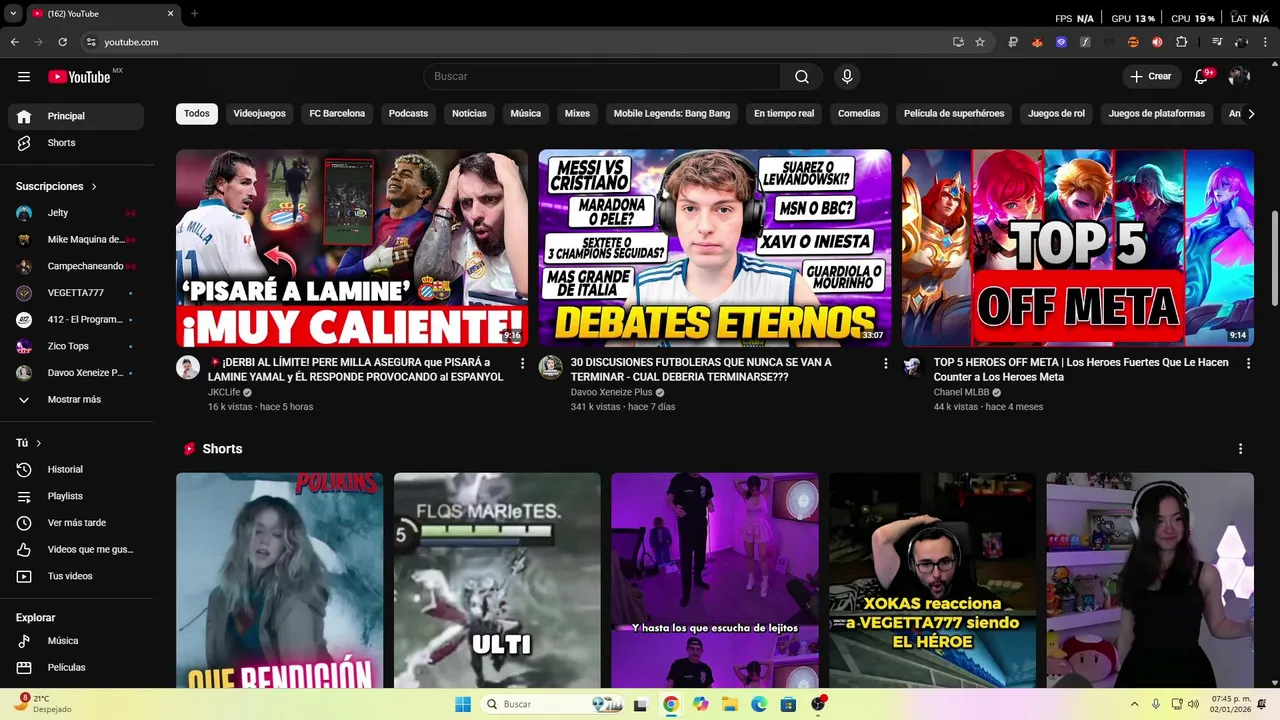
Task: Open the TOP 5 OFF META thumbnail
Action: tap(1078, 248)
